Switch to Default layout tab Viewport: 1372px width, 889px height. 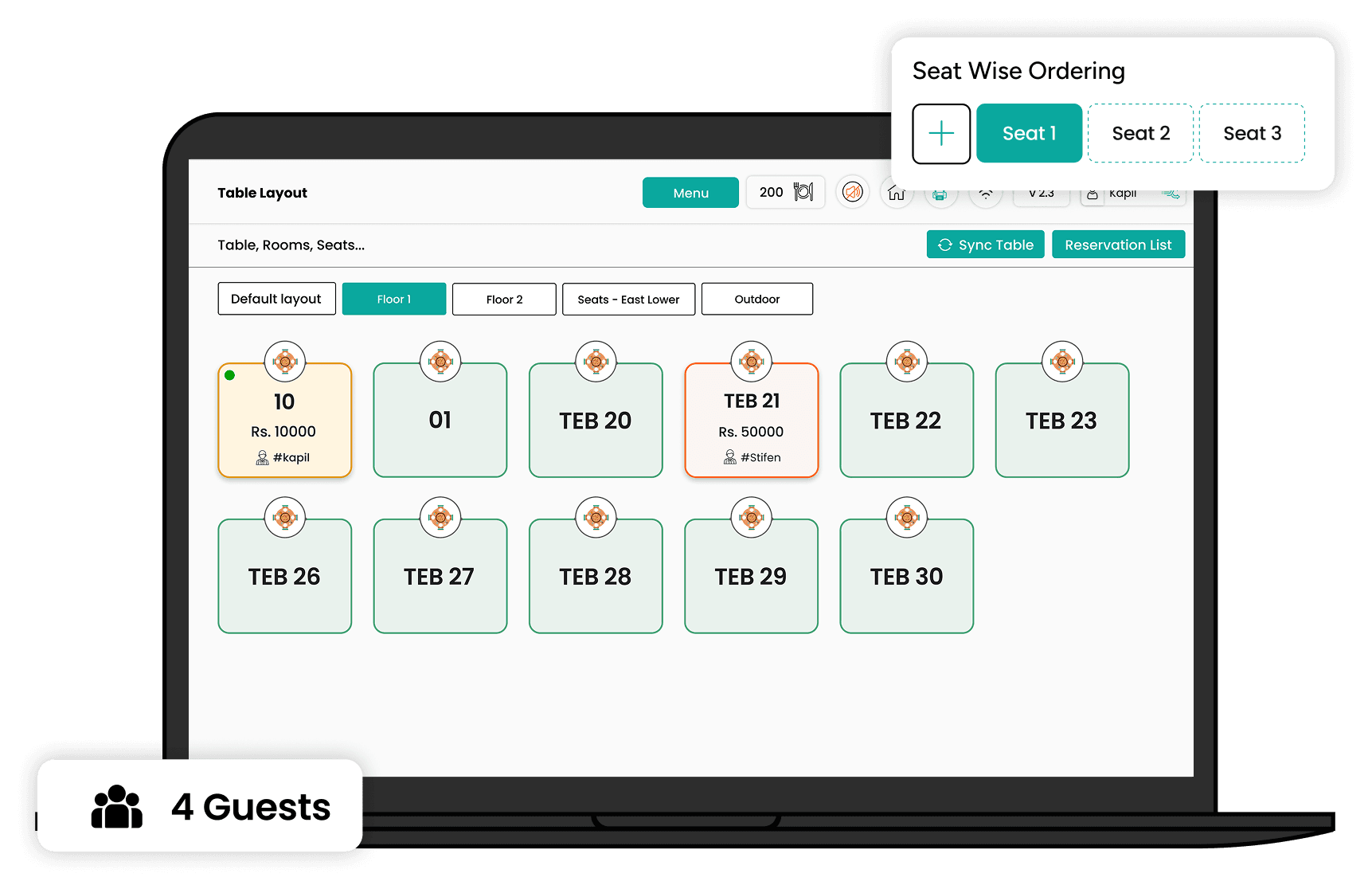pos(276,299)
